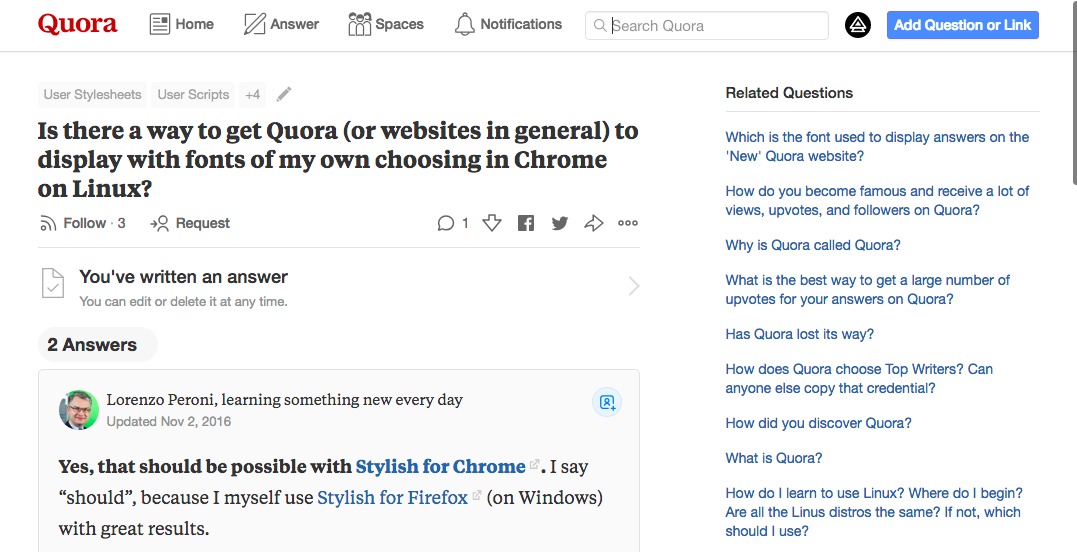Select the User Stylesheets topic tag

93,95
